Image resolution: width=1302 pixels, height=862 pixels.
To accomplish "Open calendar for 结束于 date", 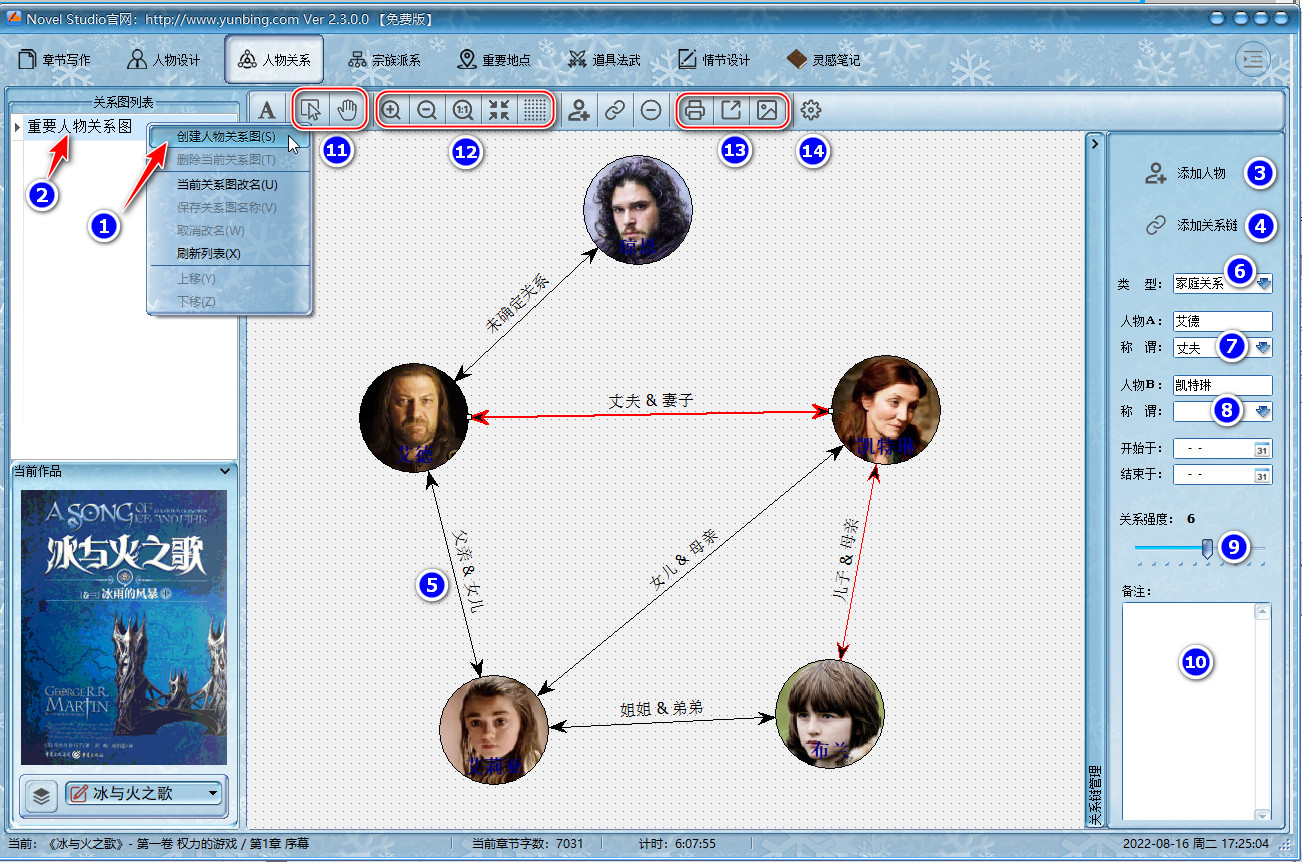I will [1262, 475].
